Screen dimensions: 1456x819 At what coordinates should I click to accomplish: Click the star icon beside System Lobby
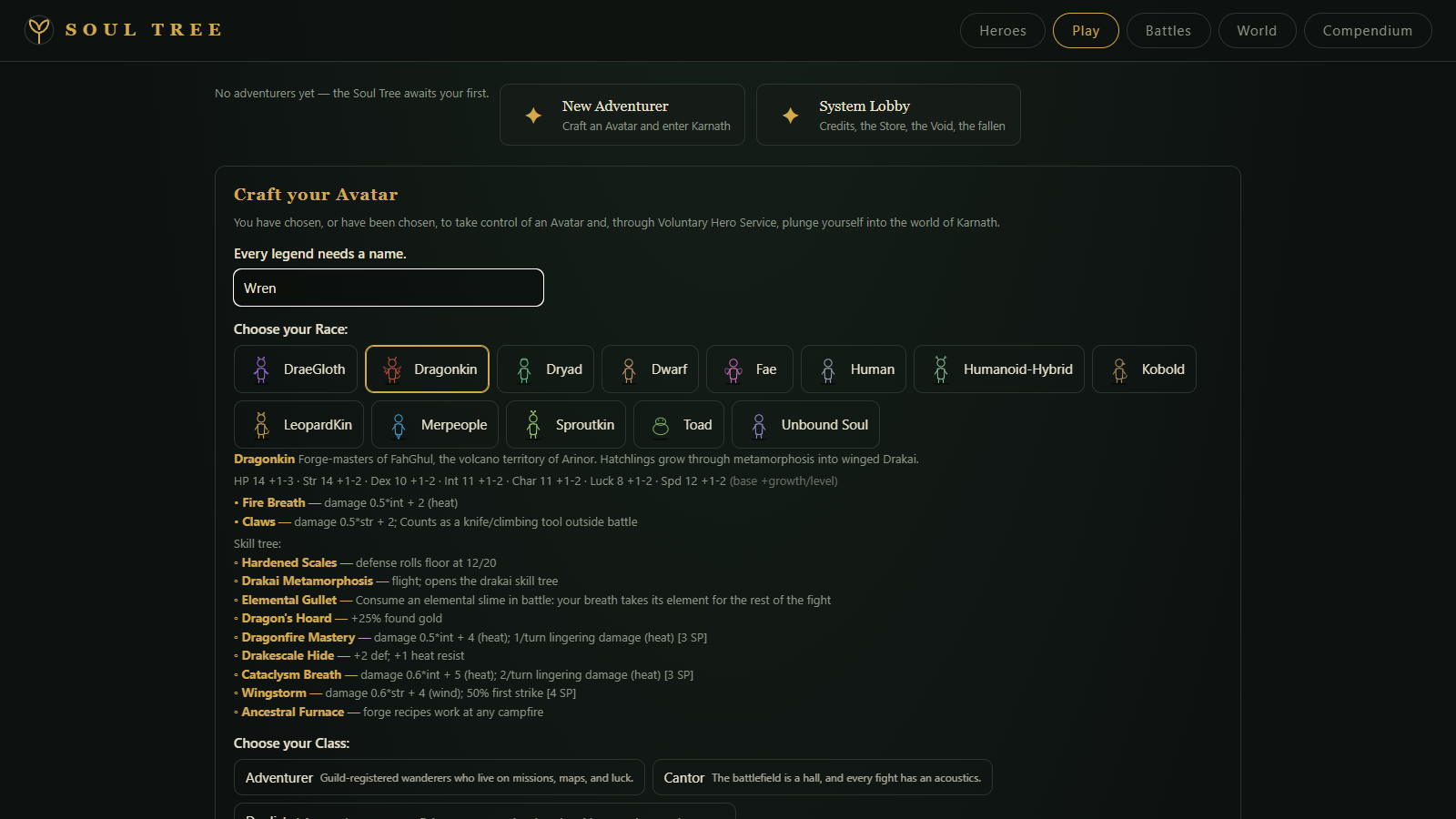click(x=790, y=116)
